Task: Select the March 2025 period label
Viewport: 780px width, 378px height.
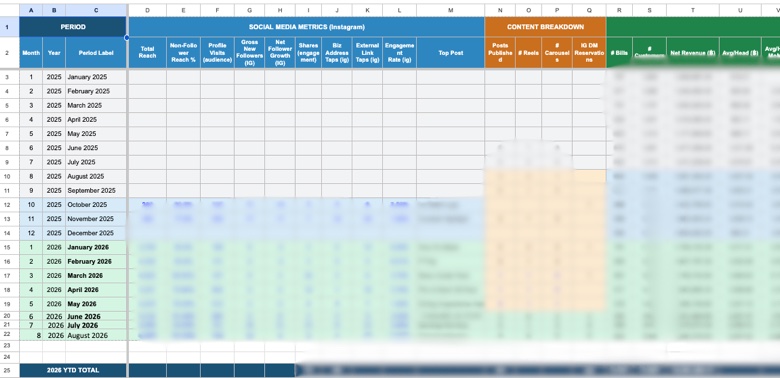Action: click(96, 105)
